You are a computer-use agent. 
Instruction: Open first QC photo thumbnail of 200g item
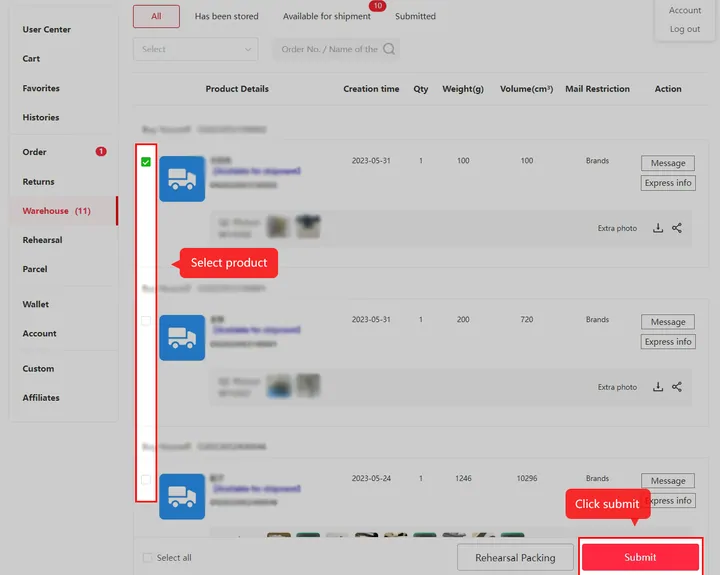(x=278, y=385)
